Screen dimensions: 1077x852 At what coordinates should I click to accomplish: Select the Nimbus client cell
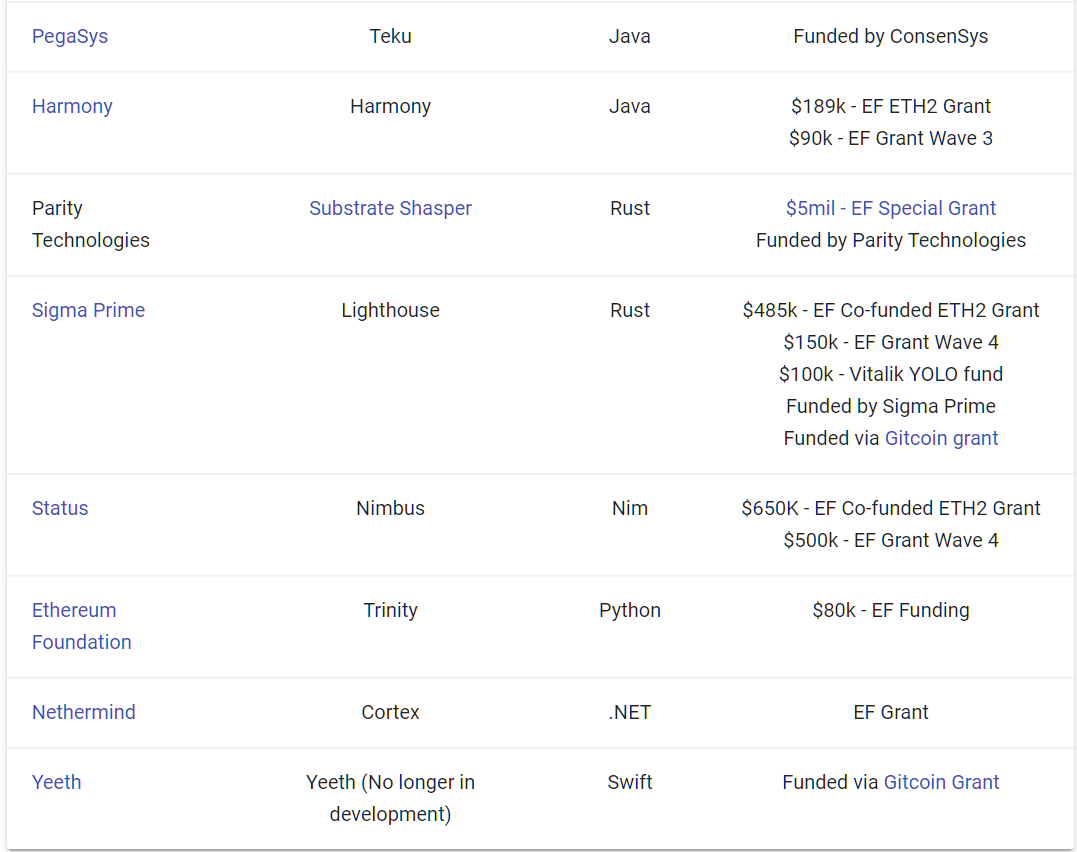click(390, 508)
